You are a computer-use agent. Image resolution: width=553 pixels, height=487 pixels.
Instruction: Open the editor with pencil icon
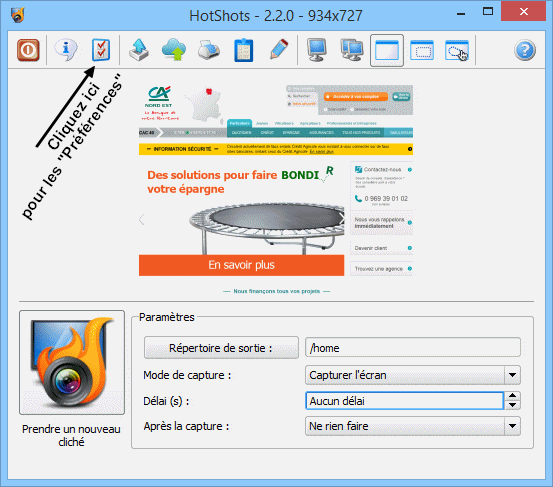tap(279, 49)
